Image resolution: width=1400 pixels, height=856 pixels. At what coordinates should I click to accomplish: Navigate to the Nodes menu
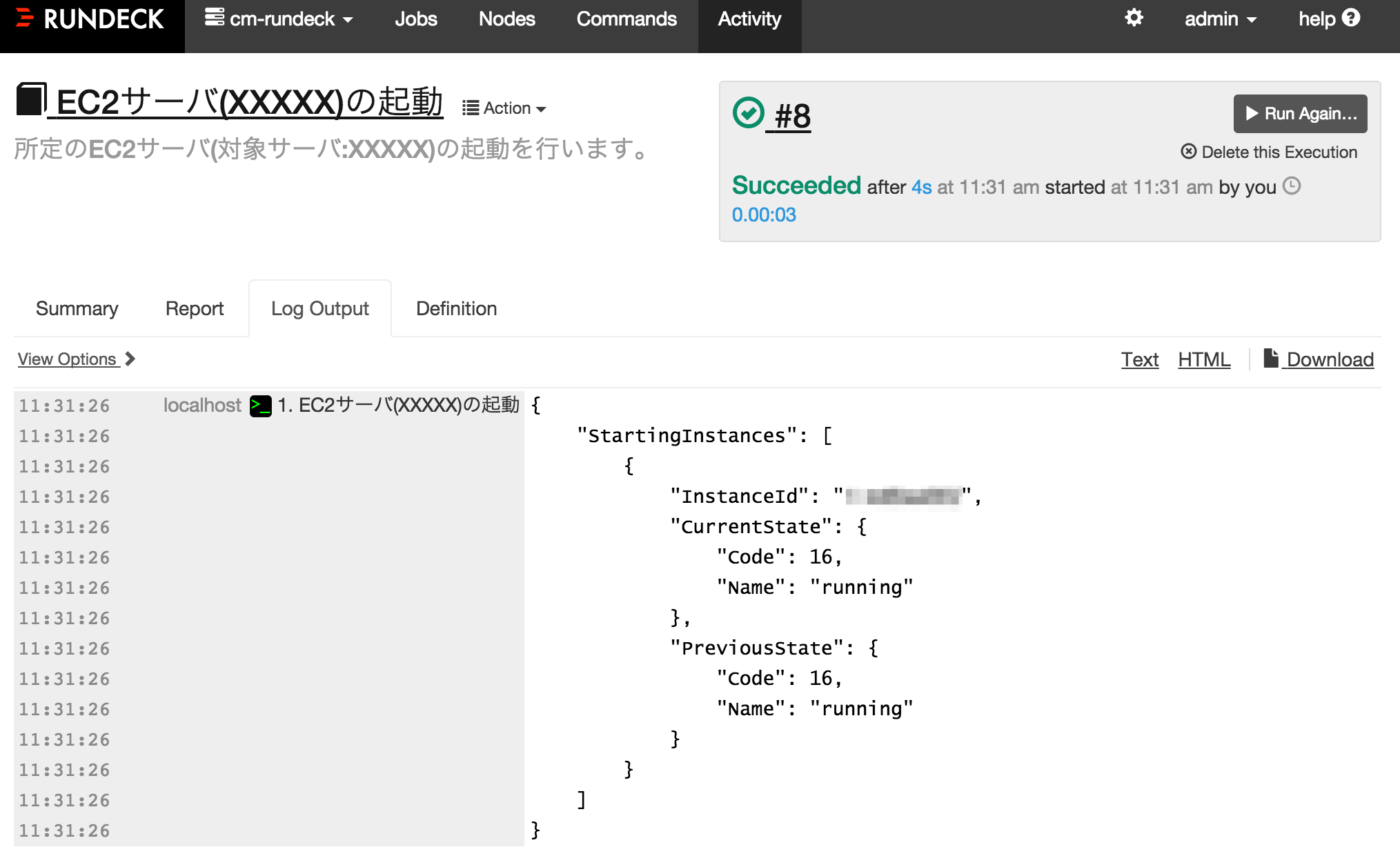click(x=506, y=19)
